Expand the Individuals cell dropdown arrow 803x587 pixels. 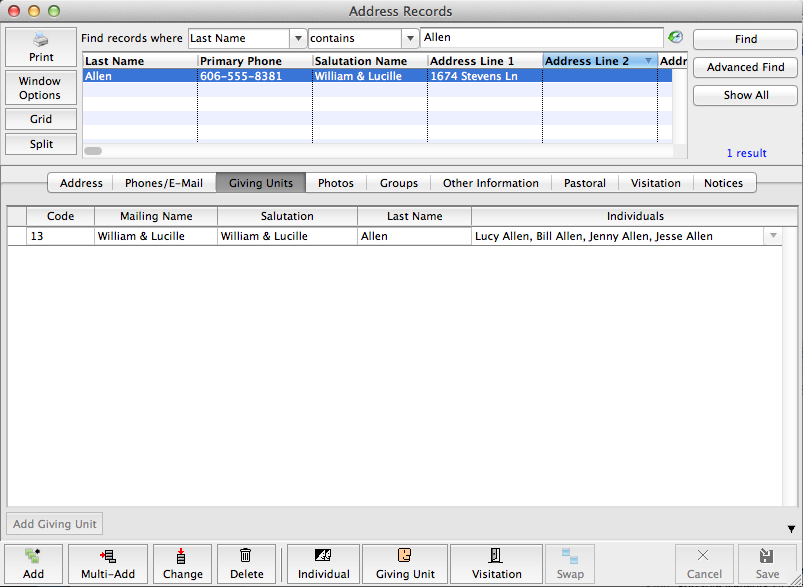pos(772,236)
